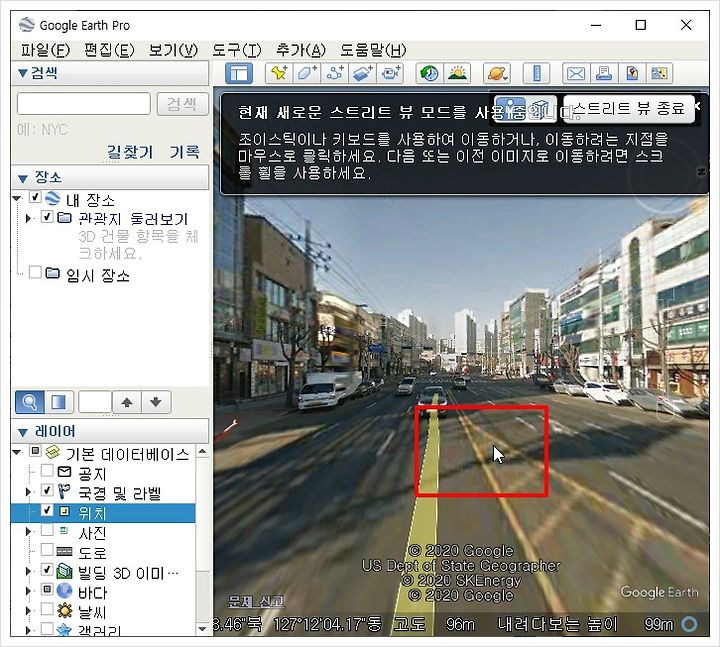Open the ruler measurement tool
The height and width of the screenshot is (647, 720).
[536, 73]
